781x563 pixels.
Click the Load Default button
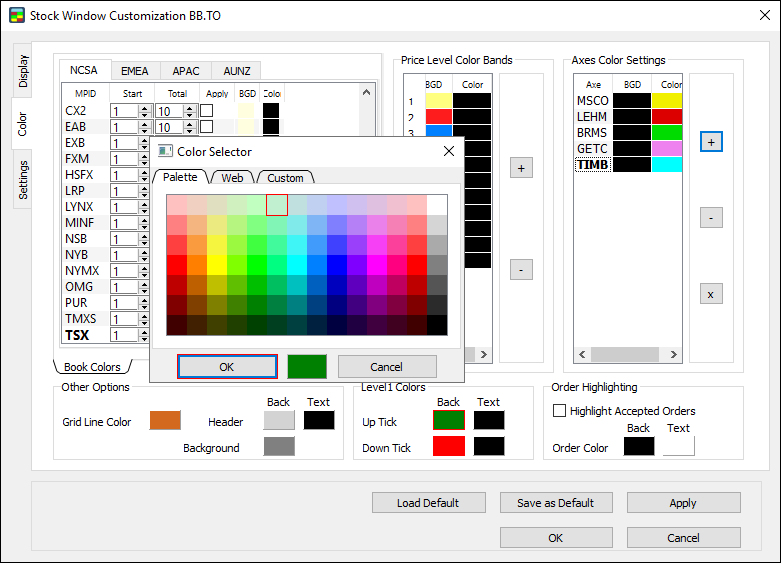427,503
